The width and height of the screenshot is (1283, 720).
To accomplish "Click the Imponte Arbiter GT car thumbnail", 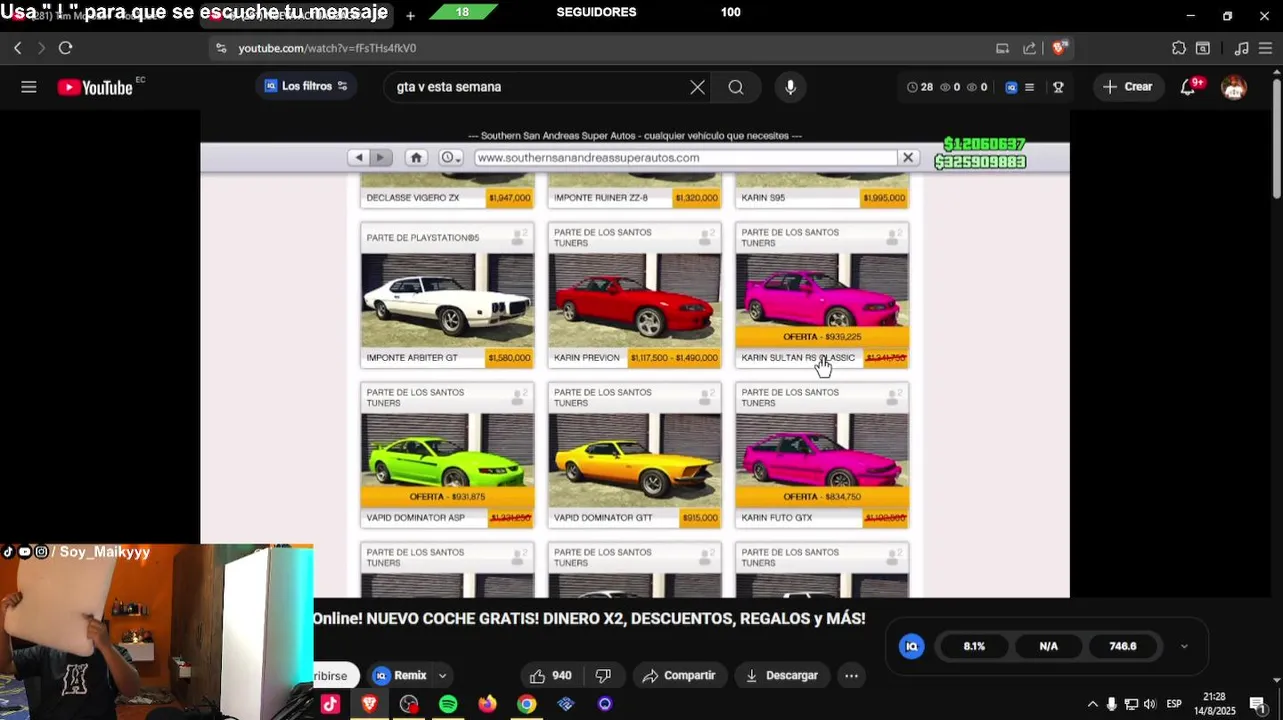I will (447, 300).
